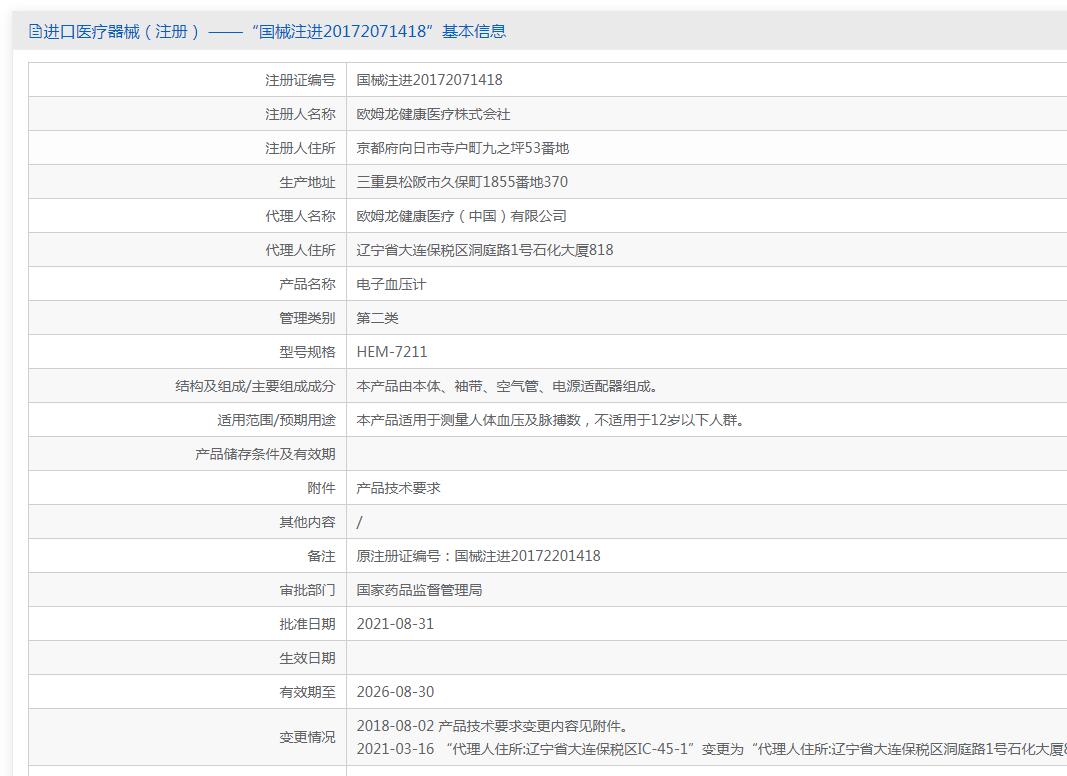Image resolution: width=1067 pixels, height=776 pixels.
Task: Click the 代理人名称 label
Action: (300, 216)
